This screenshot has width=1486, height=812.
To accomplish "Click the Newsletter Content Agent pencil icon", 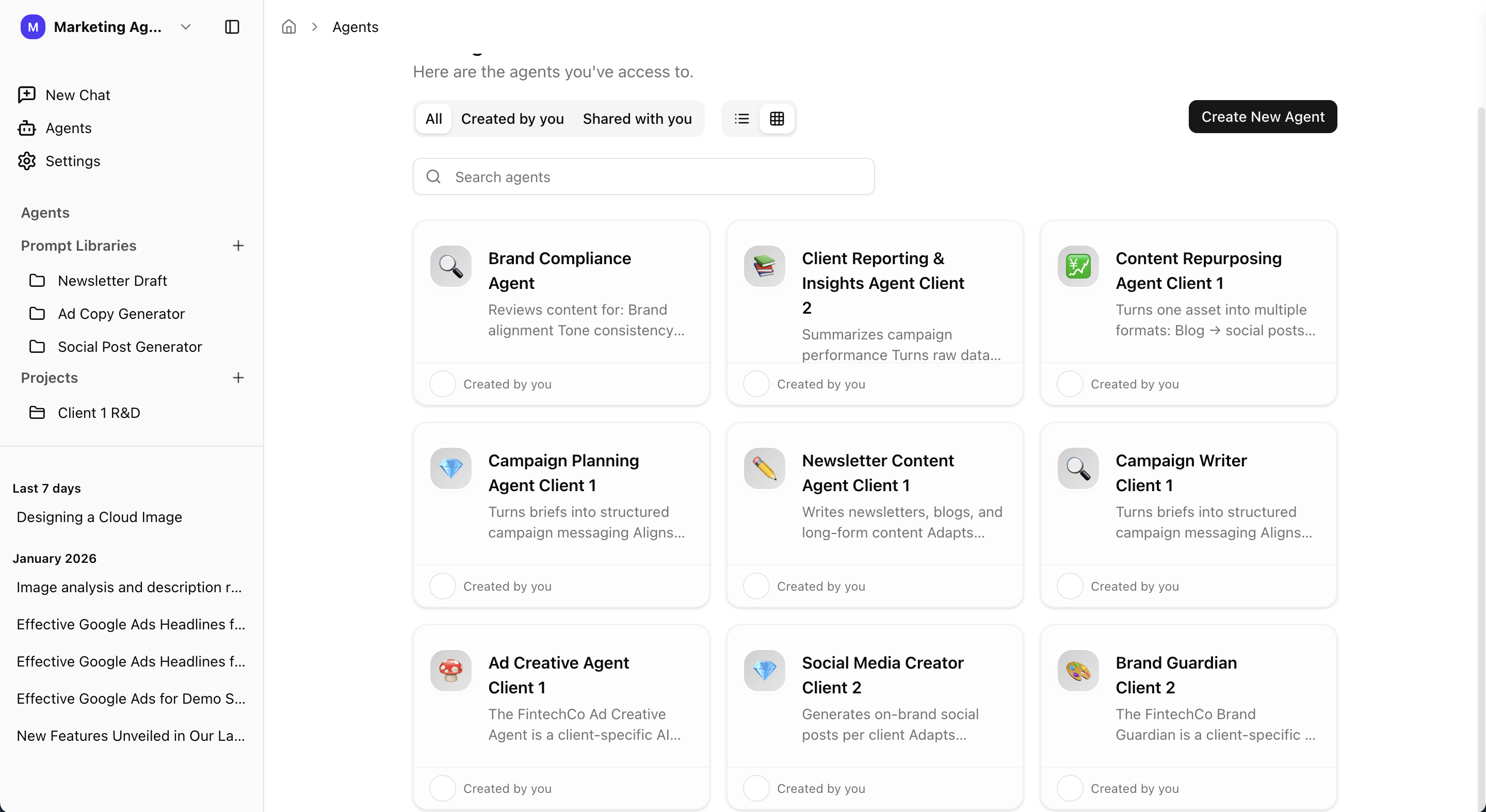I will pyautogui.click(x=764, y=468).
